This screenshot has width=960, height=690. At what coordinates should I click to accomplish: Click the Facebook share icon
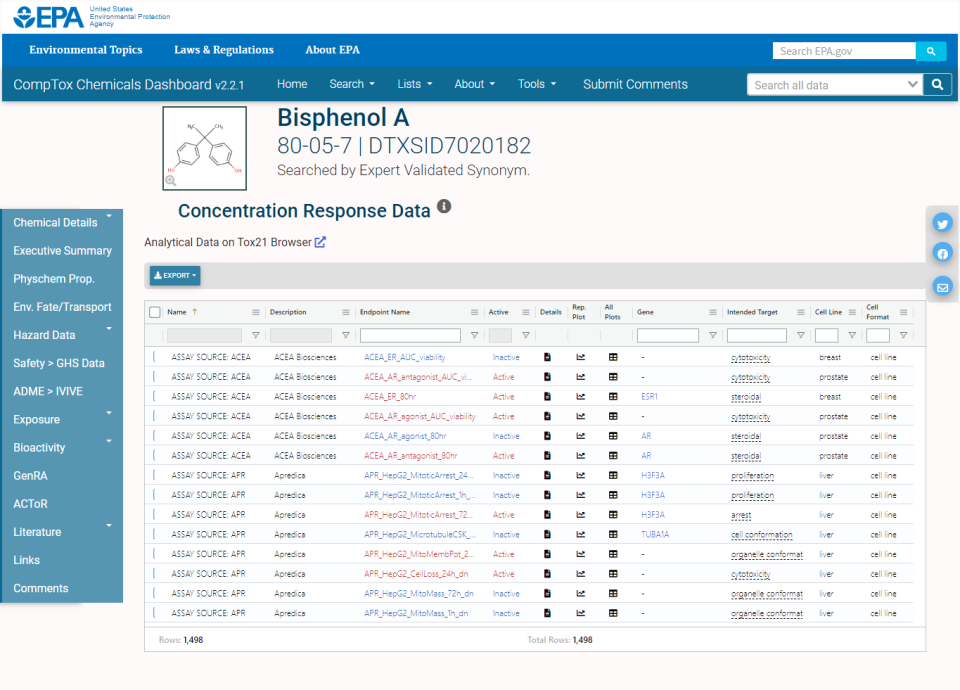coord(941,253)
